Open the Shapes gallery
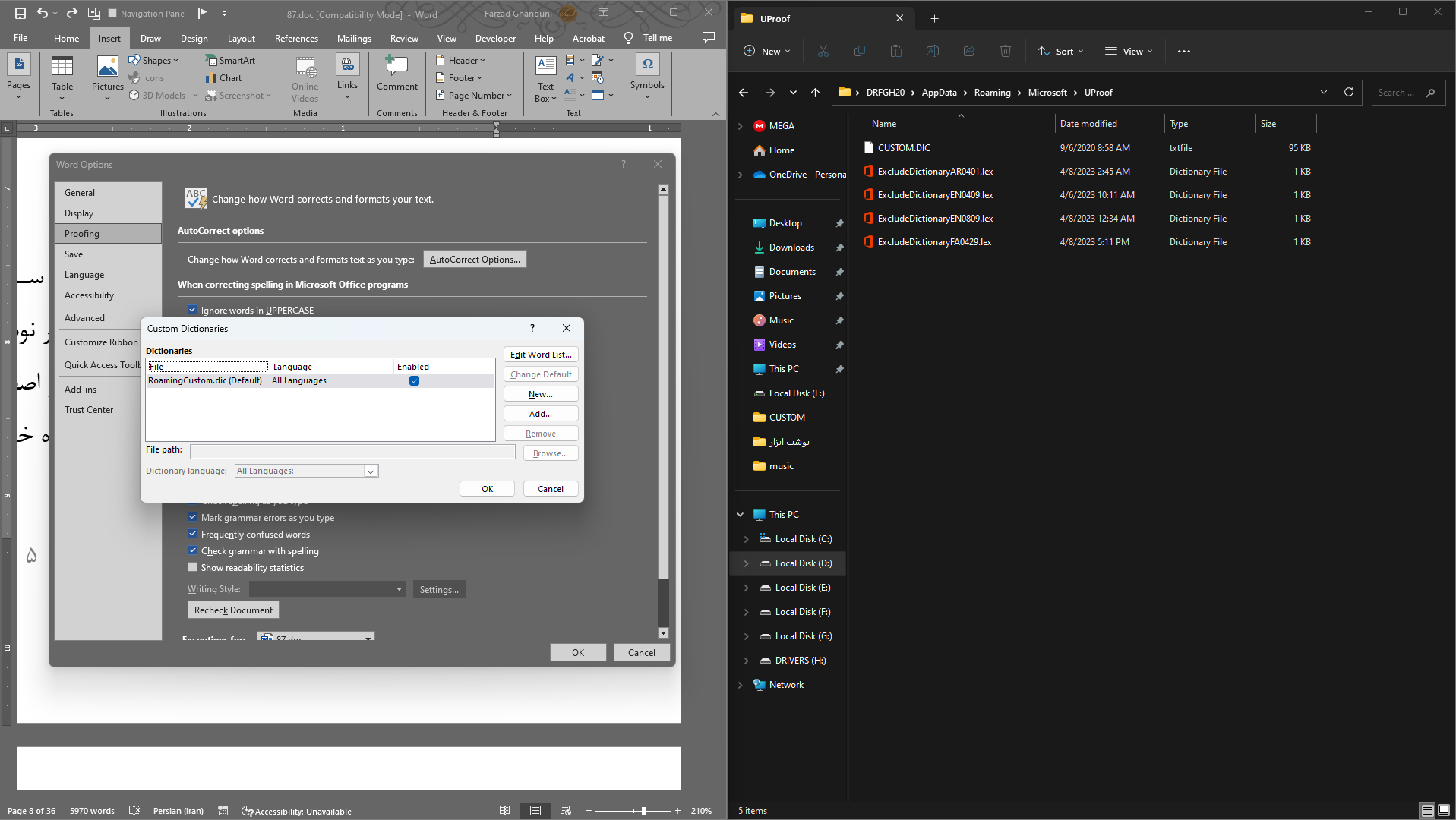 tap(153, 60)
